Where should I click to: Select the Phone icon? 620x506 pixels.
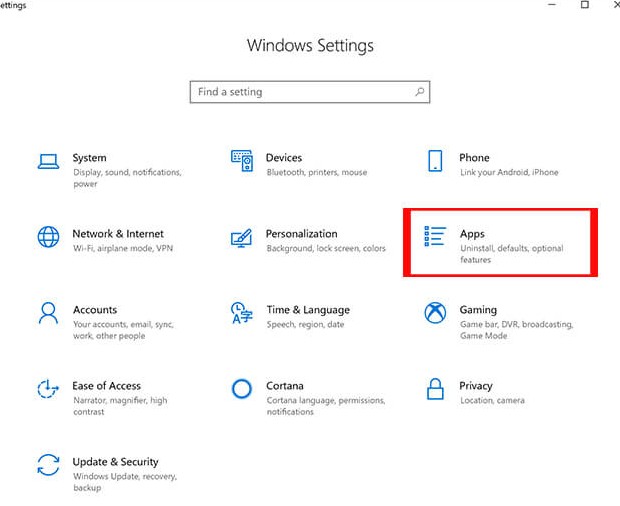point(435,160)
